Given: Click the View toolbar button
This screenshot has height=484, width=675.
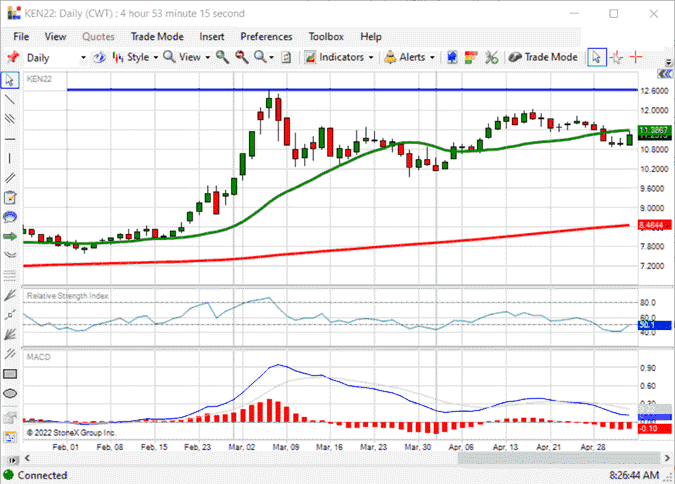Looking at the screenshot, I should point(186,57).
